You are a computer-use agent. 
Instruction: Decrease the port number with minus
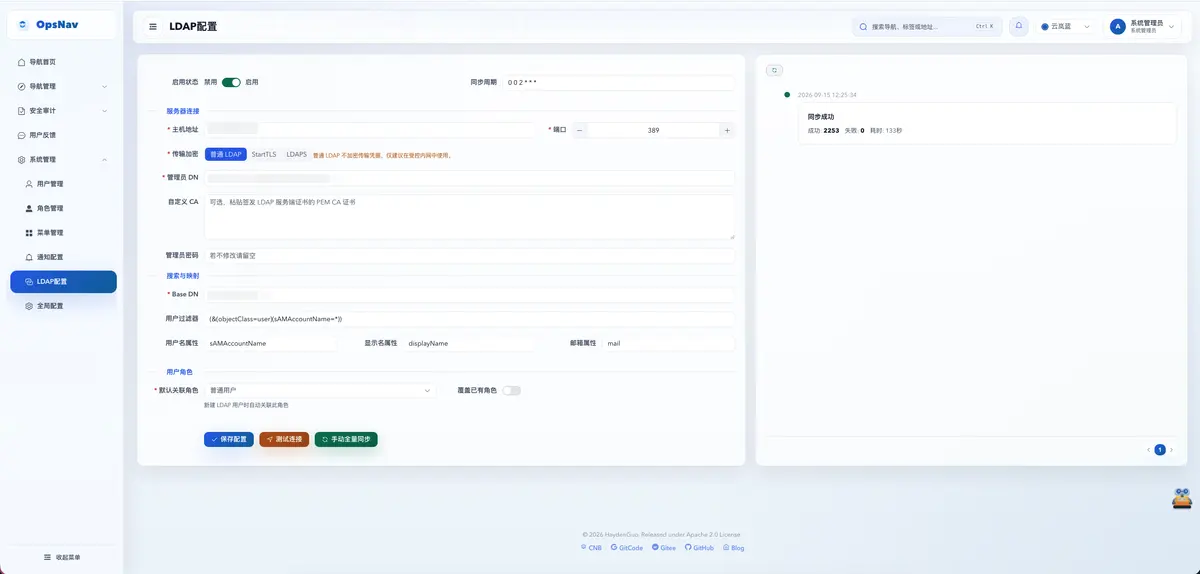tap(581, 130)
